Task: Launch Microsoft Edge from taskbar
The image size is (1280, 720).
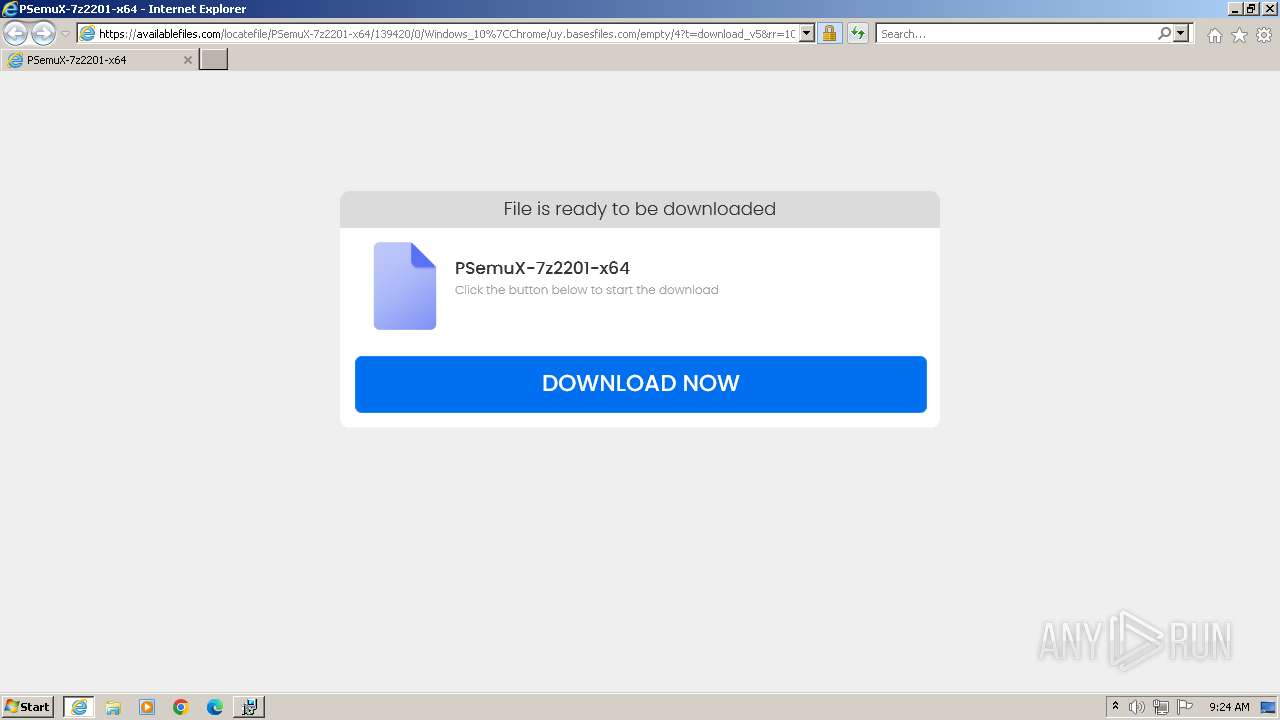Action: (x=215, y=707)
